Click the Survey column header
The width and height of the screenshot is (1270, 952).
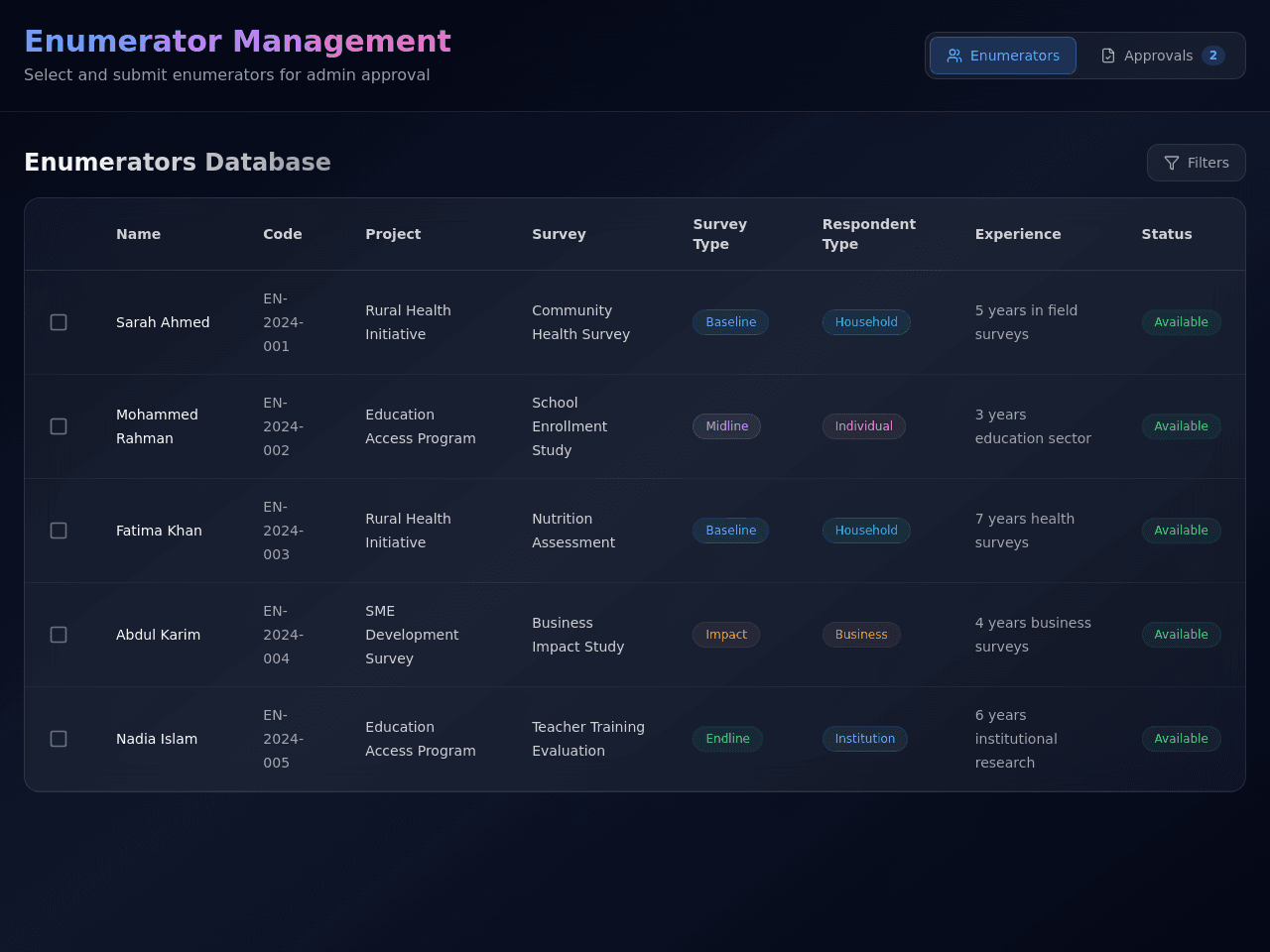click(559, 234)
